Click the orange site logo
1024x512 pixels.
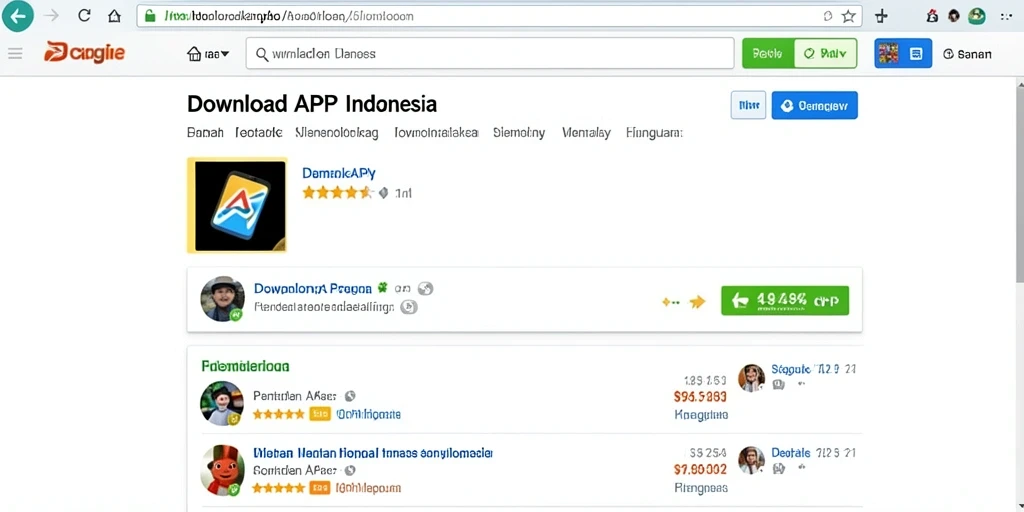point(84,53)
